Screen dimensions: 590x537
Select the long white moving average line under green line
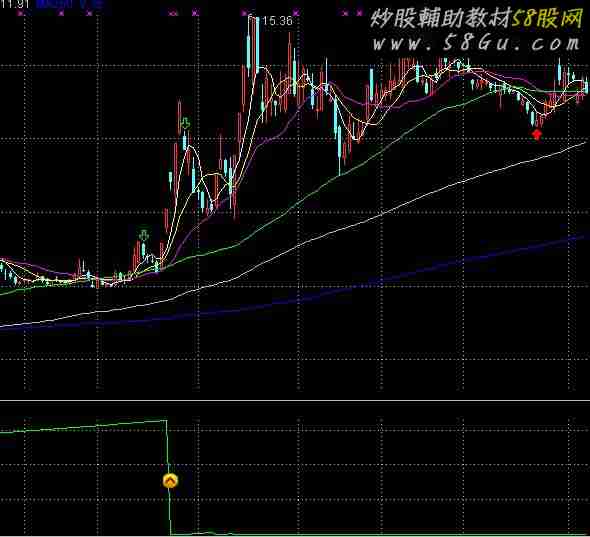pyautogui.click(x=382, y=214)
